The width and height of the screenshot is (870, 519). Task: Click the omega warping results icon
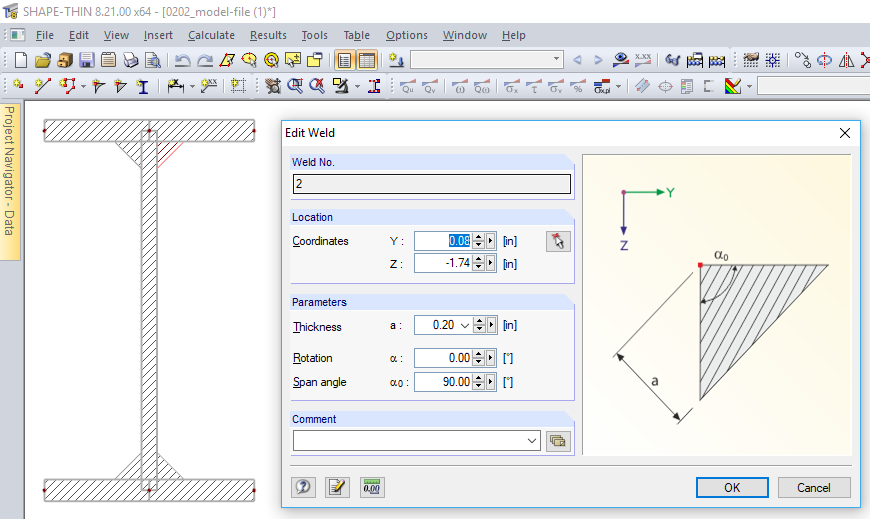tap(459, 87)
